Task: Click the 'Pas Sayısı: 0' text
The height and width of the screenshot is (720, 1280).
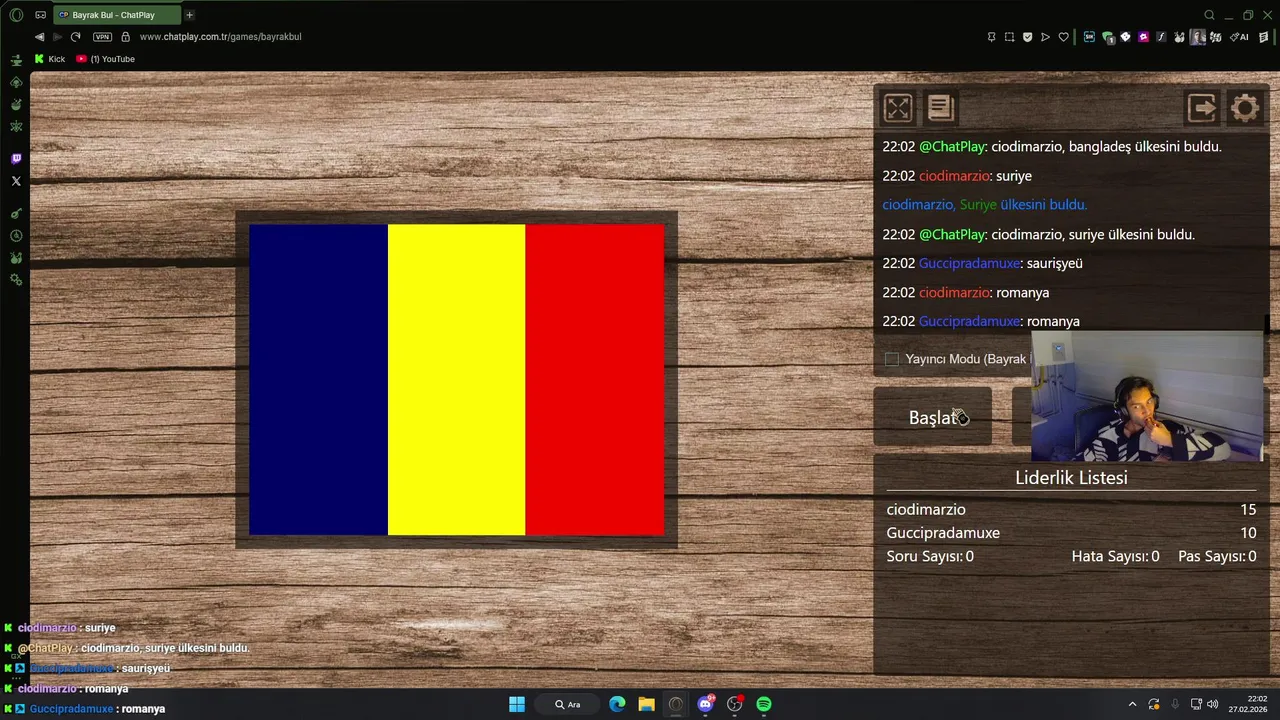Action: (1217, 556)
